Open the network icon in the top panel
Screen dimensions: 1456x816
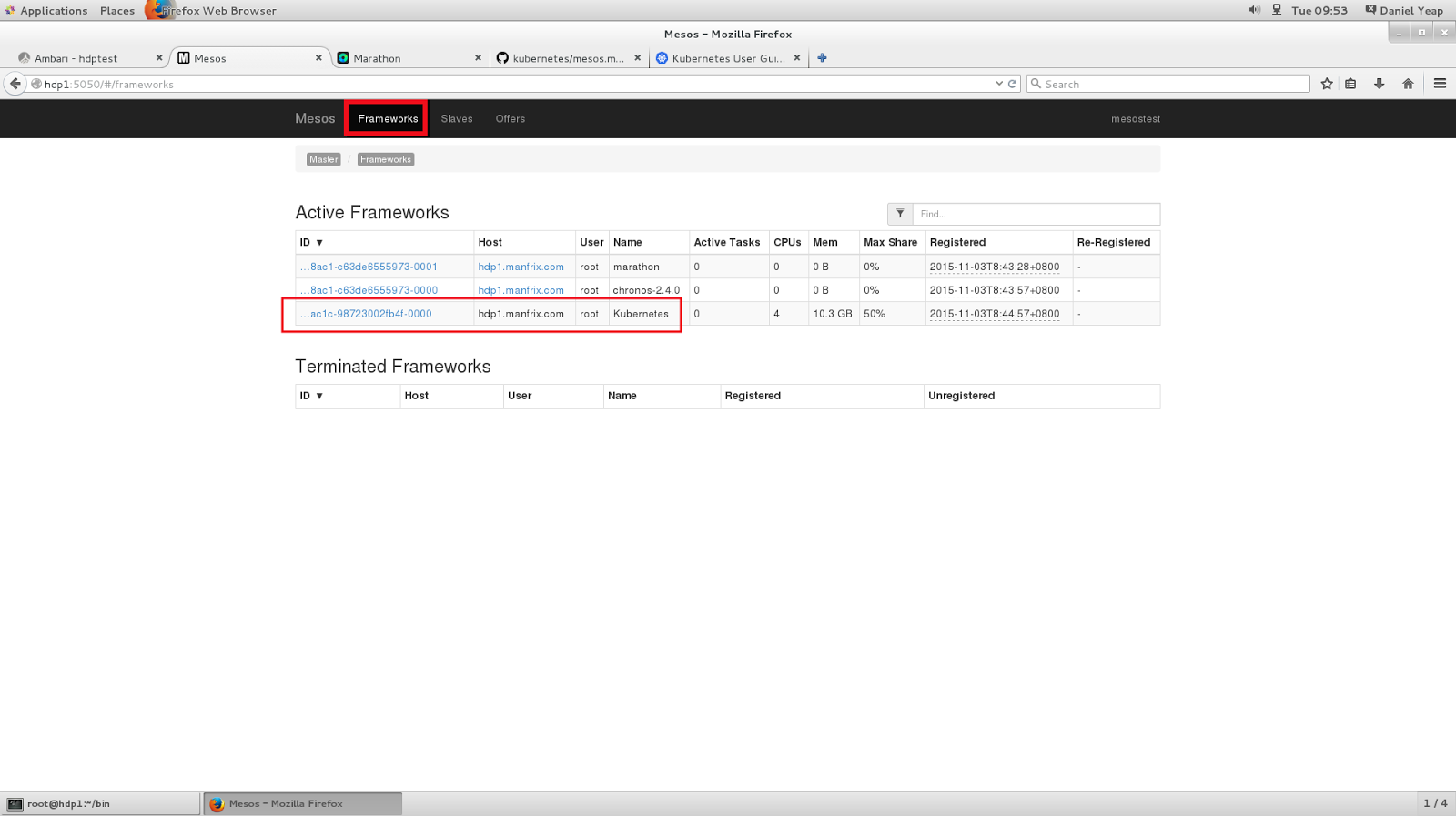(x=1277, y=10)
